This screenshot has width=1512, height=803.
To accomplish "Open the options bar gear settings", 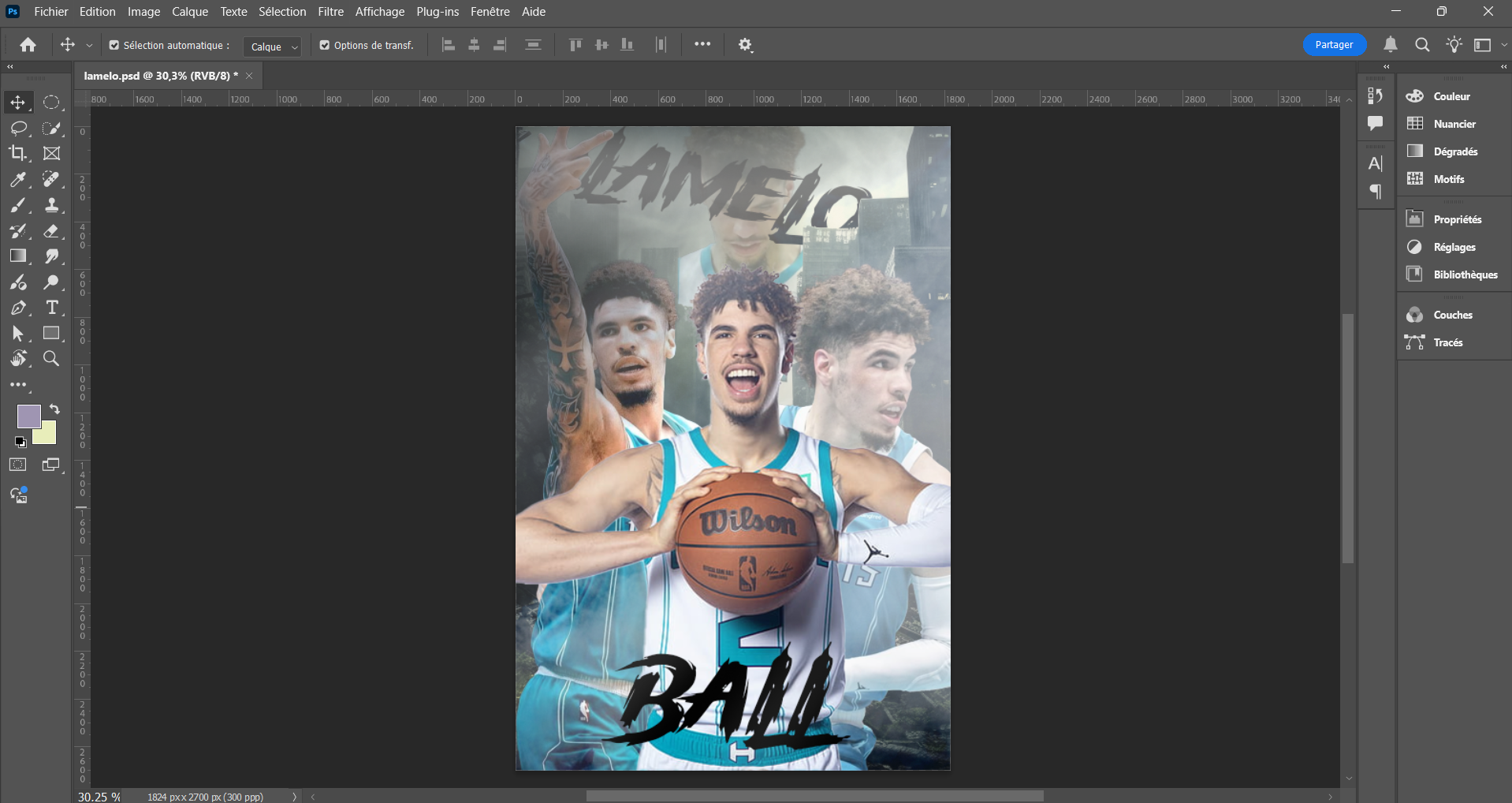I will tap(745, 45).
